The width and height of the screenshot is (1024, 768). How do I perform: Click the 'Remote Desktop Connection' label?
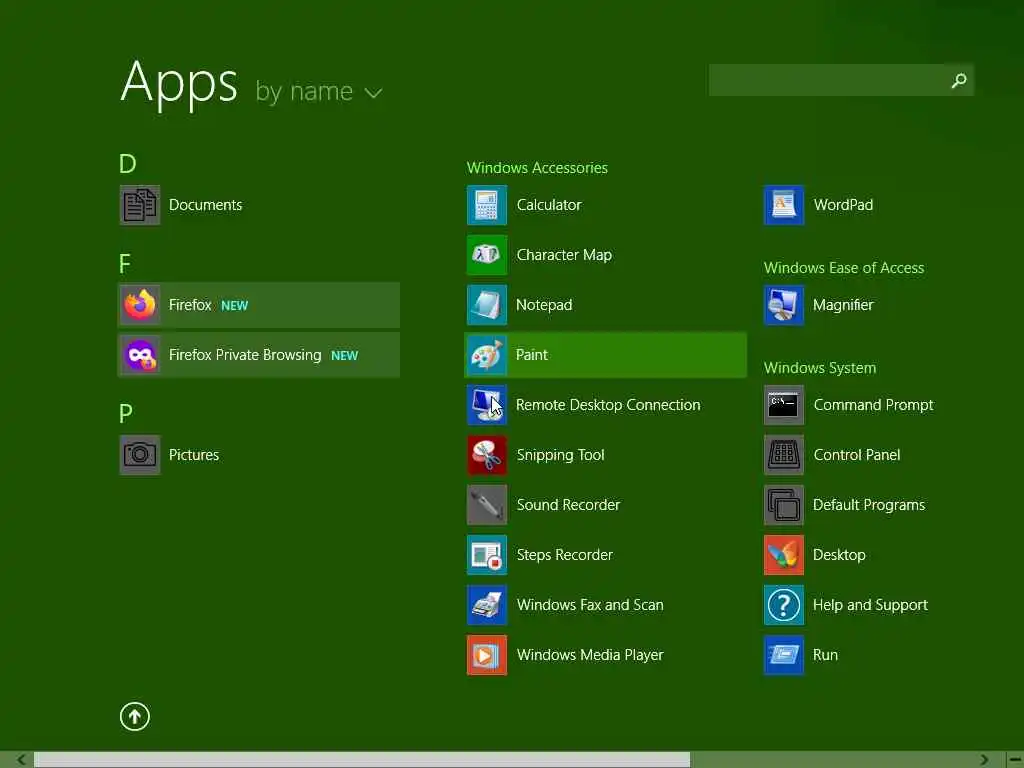[608, 405]
